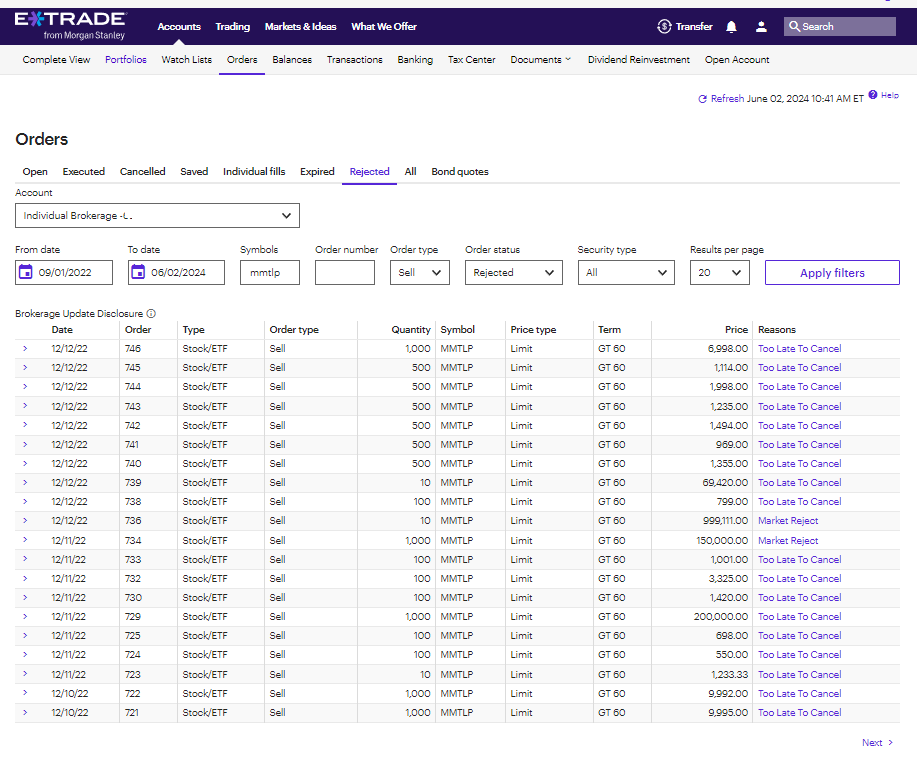The width and height of the screenshot is (917, 757).
Task: Open the notifications bell icon
Action: click(x=731, y=26)
